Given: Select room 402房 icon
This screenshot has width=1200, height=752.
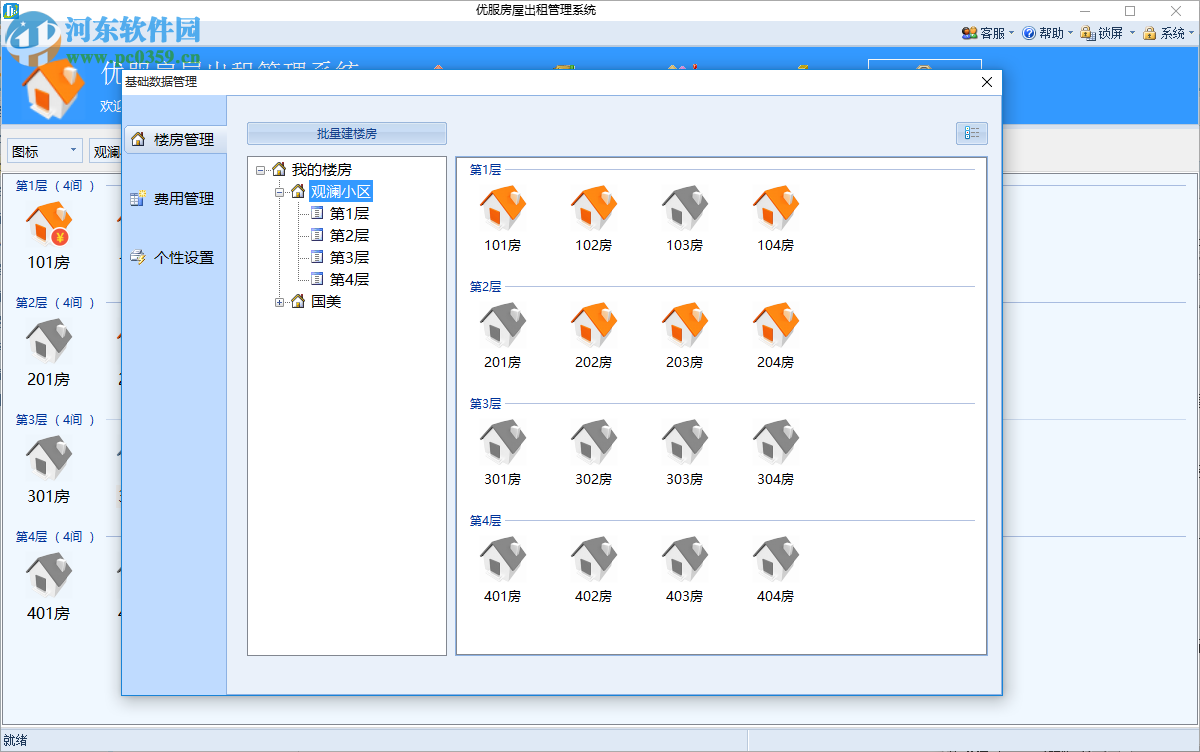Looking at the screenshot, I should (x=594, y=560).
